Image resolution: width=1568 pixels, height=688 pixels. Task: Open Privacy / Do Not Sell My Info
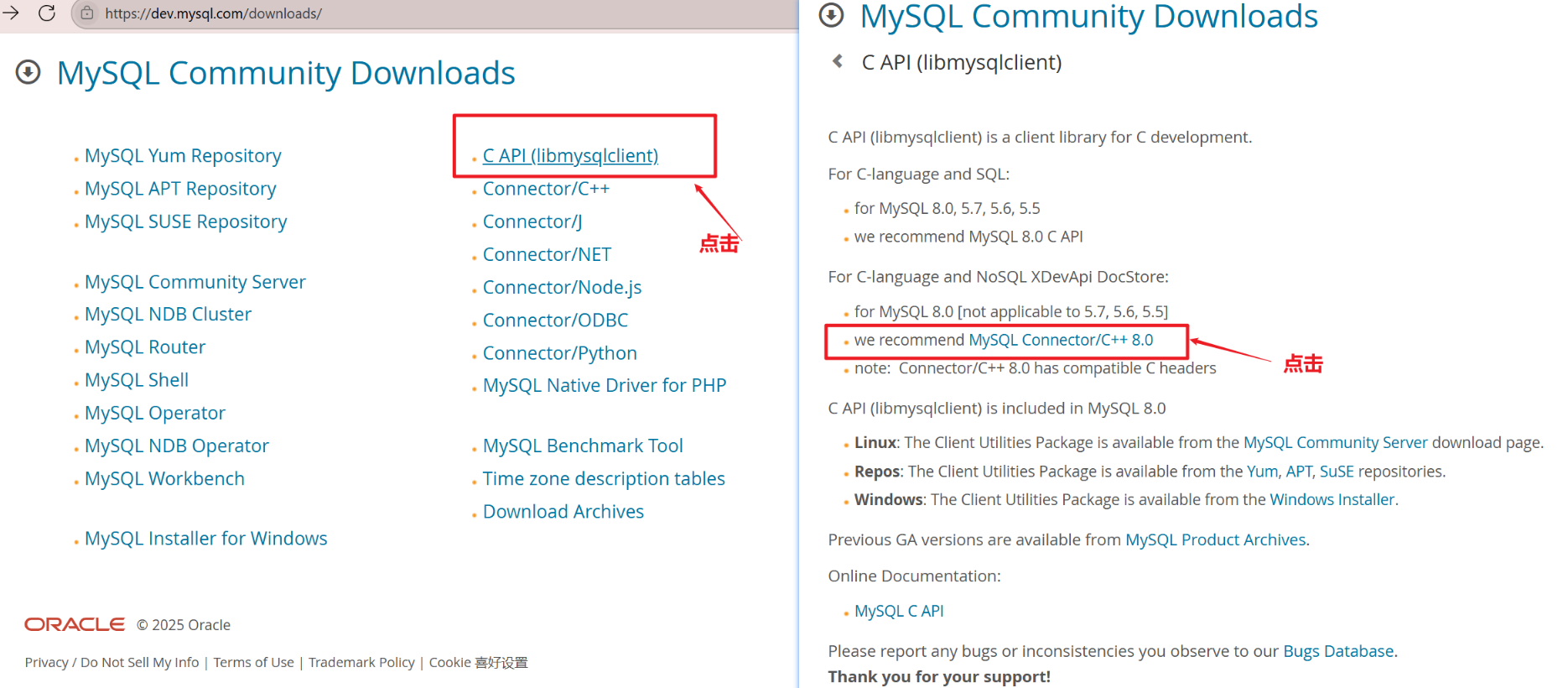[x=112, y=663]
